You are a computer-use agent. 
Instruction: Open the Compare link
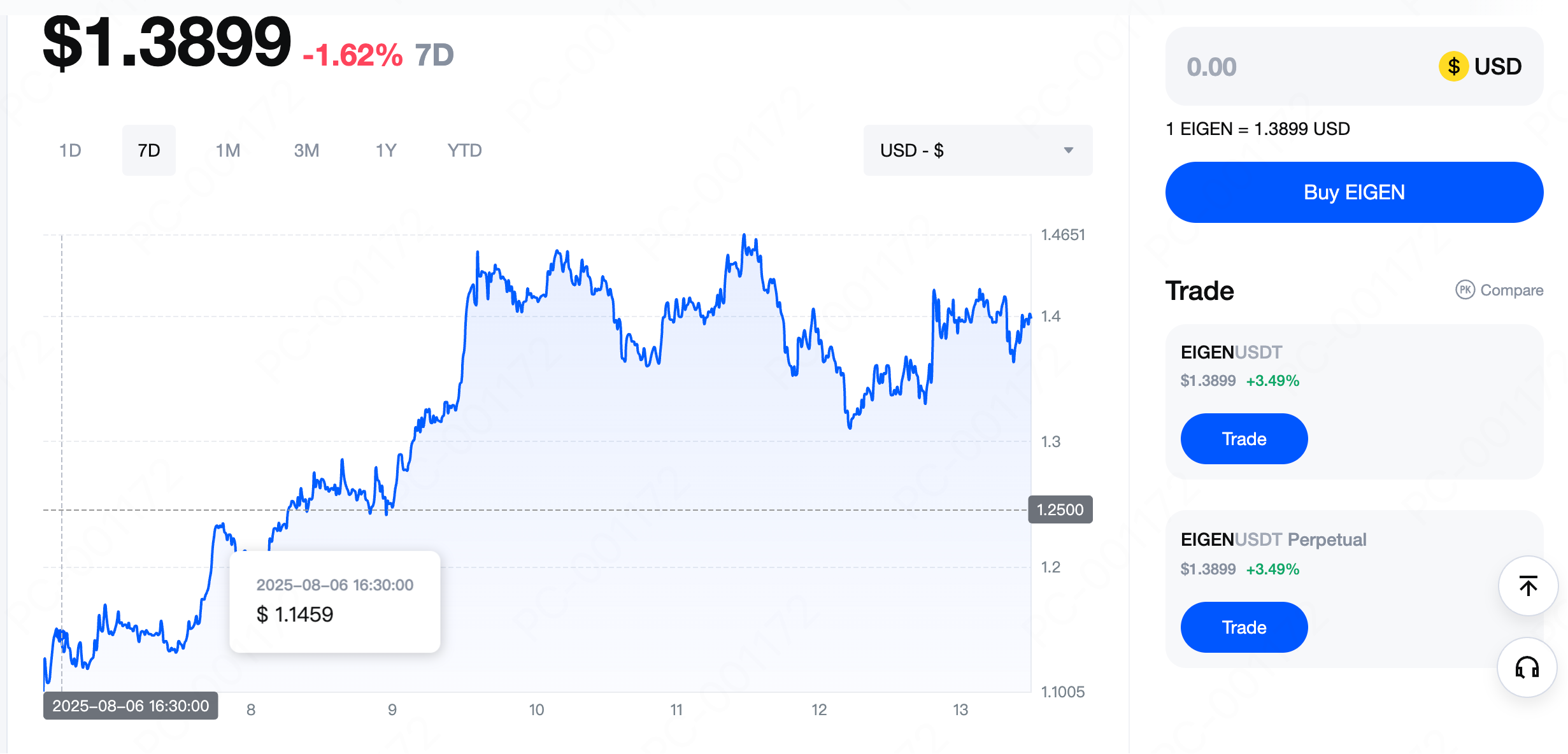[1511, 290]
